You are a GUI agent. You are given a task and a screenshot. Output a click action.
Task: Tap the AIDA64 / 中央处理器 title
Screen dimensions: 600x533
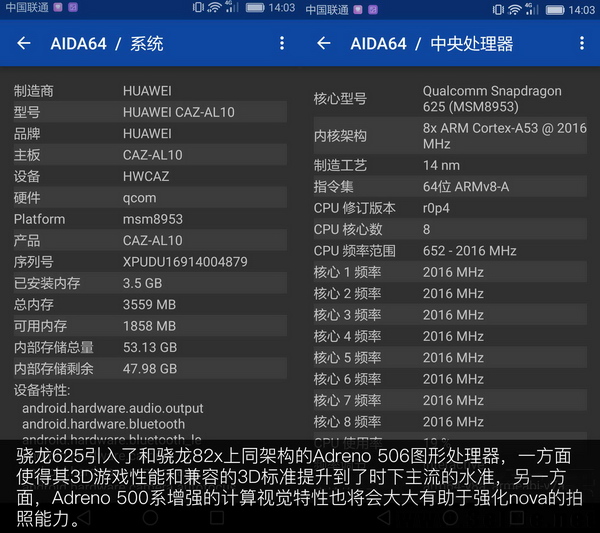point(432,44)
